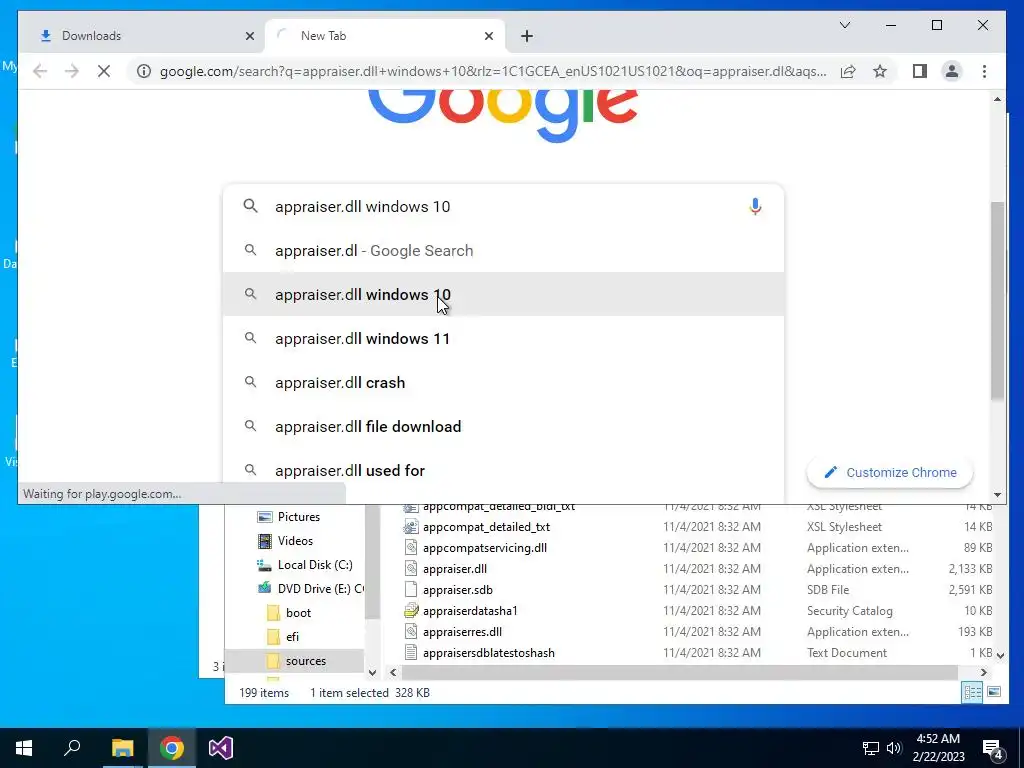Click the appraiser.sdb file icon
The height and width of the screenshot is (768, 1024).
411,590
